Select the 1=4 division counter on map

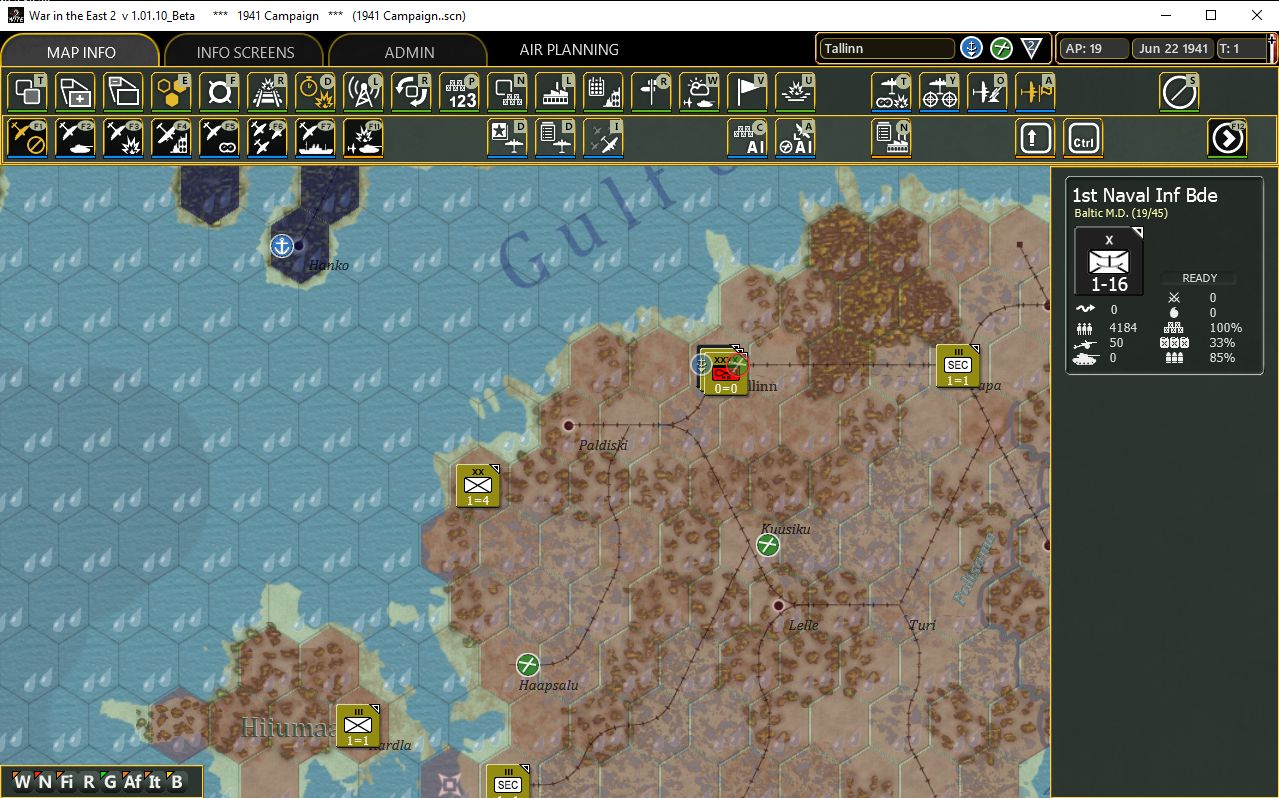pos(478,486)
